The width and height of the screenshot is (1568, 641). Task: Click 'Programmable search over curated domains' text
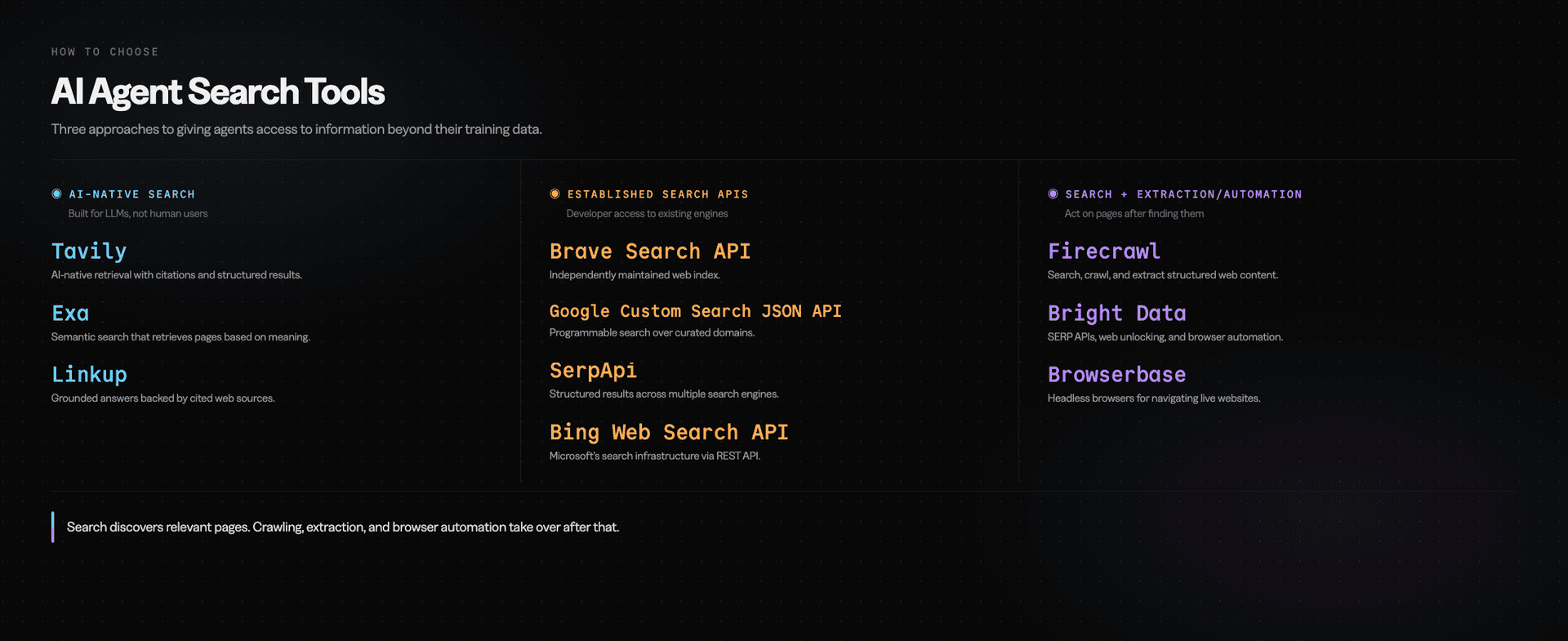[652, 333]
